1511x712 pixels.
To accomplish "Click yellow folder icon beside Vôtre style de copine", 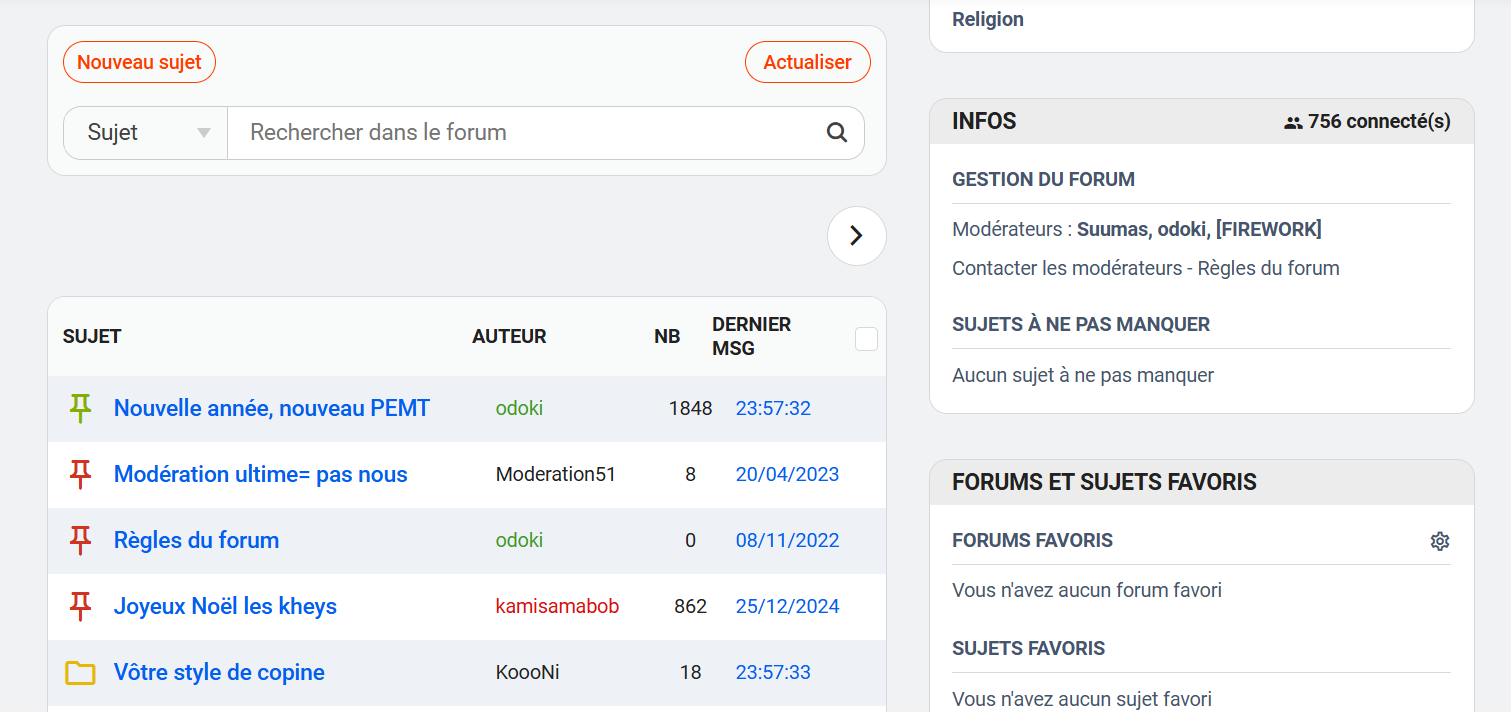I will [x=80, y=673].
